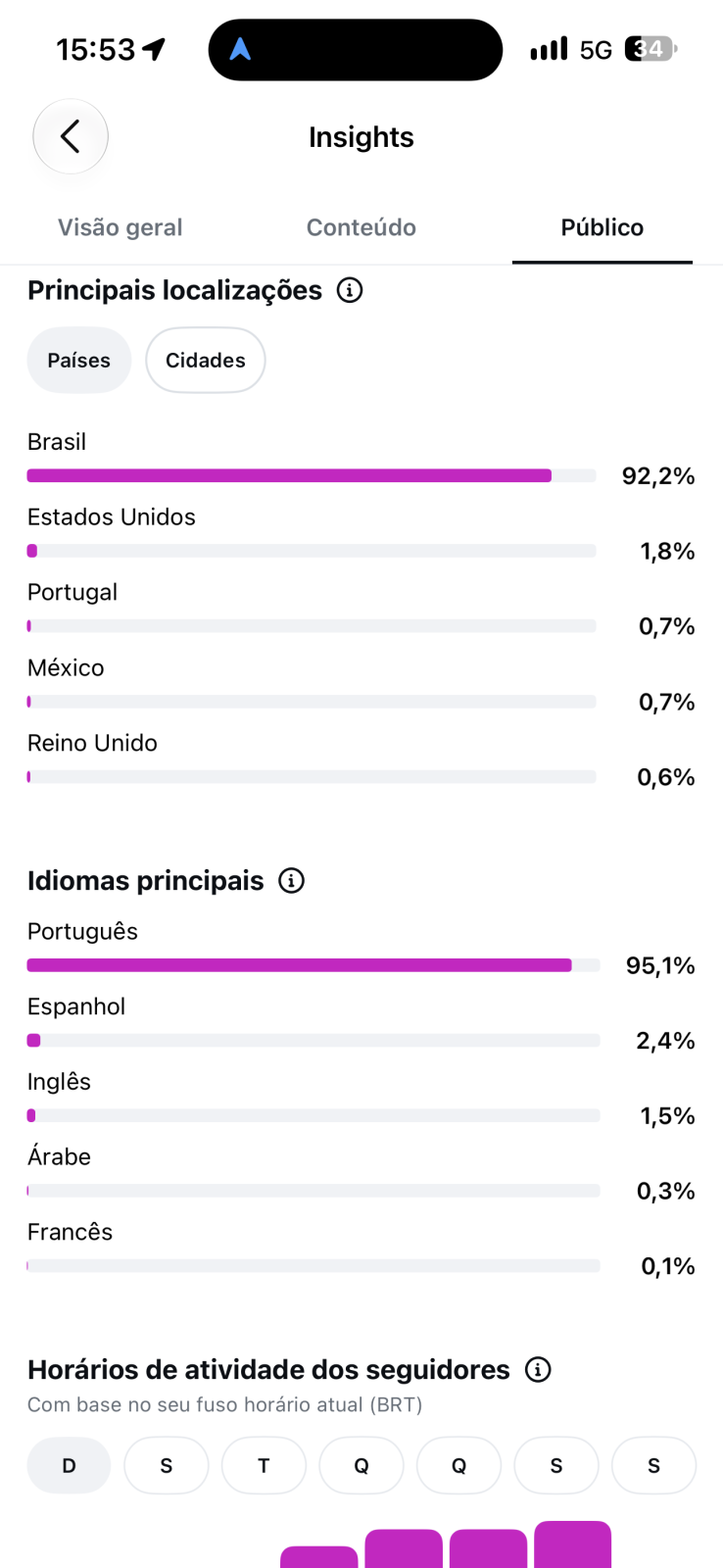Select the Países filter chip

[79, 360]
